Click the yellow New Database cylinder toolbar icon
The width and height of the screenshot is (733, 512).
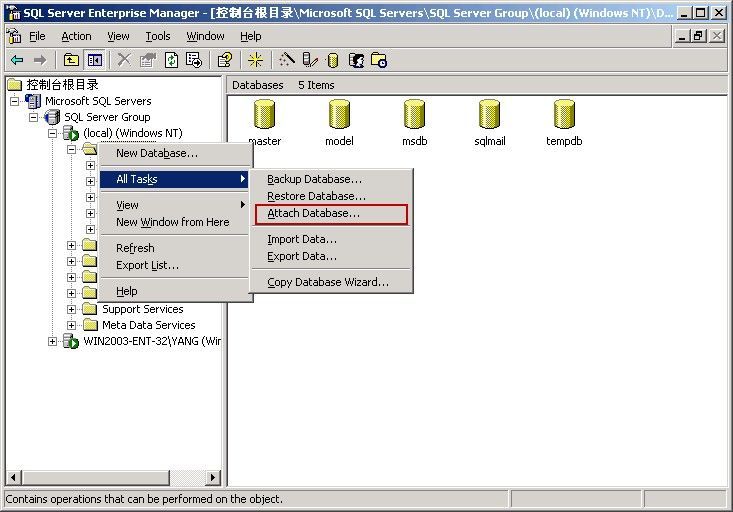333,60
